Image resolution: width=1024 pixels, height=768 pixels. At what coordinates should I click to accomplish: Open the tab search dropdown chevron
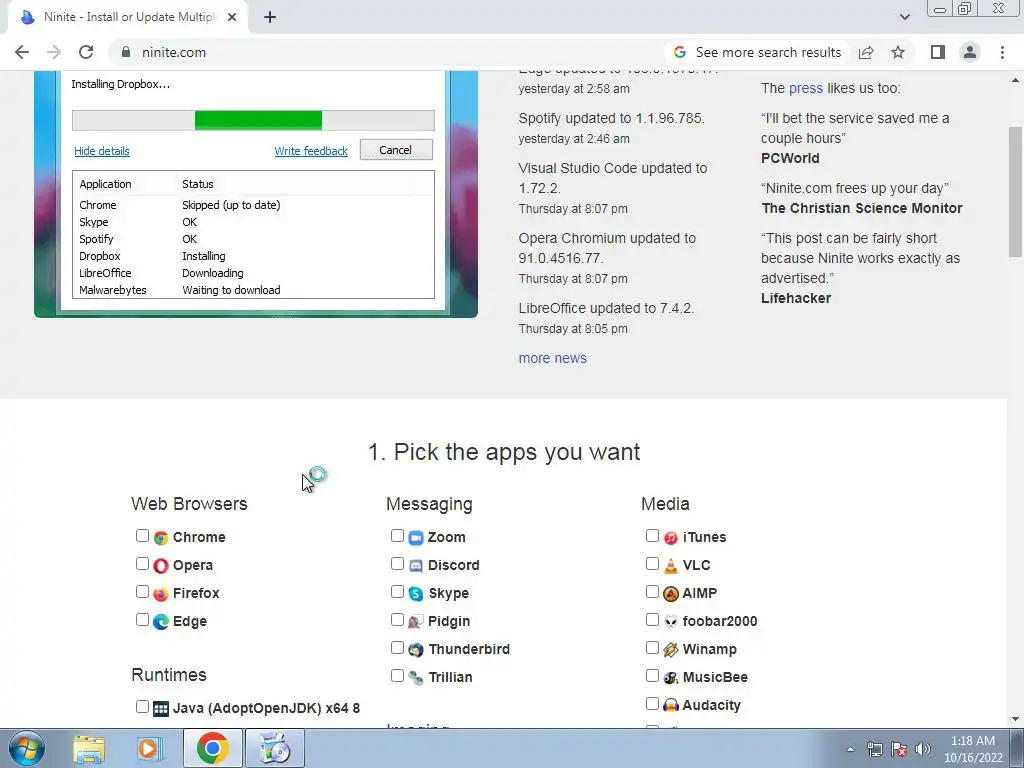904,17
